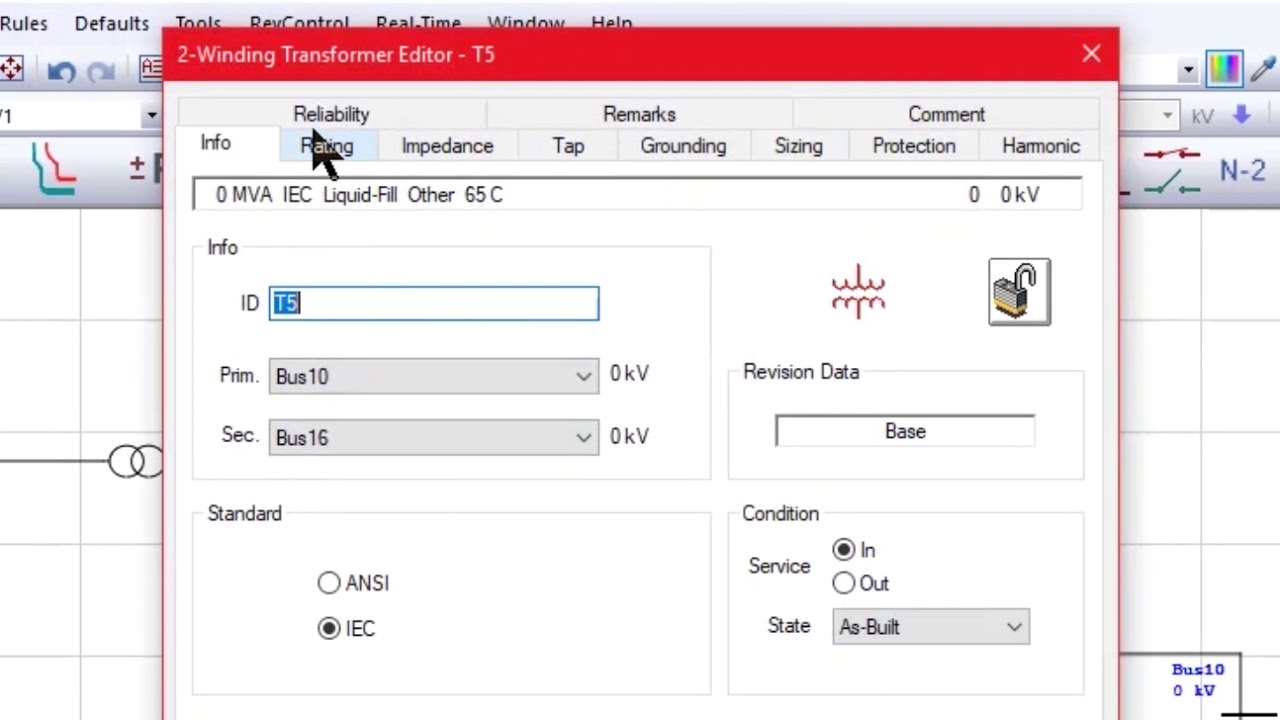Click the red and green switch icon
The height and width of the screenshot is (720, 1280).
1171,170
